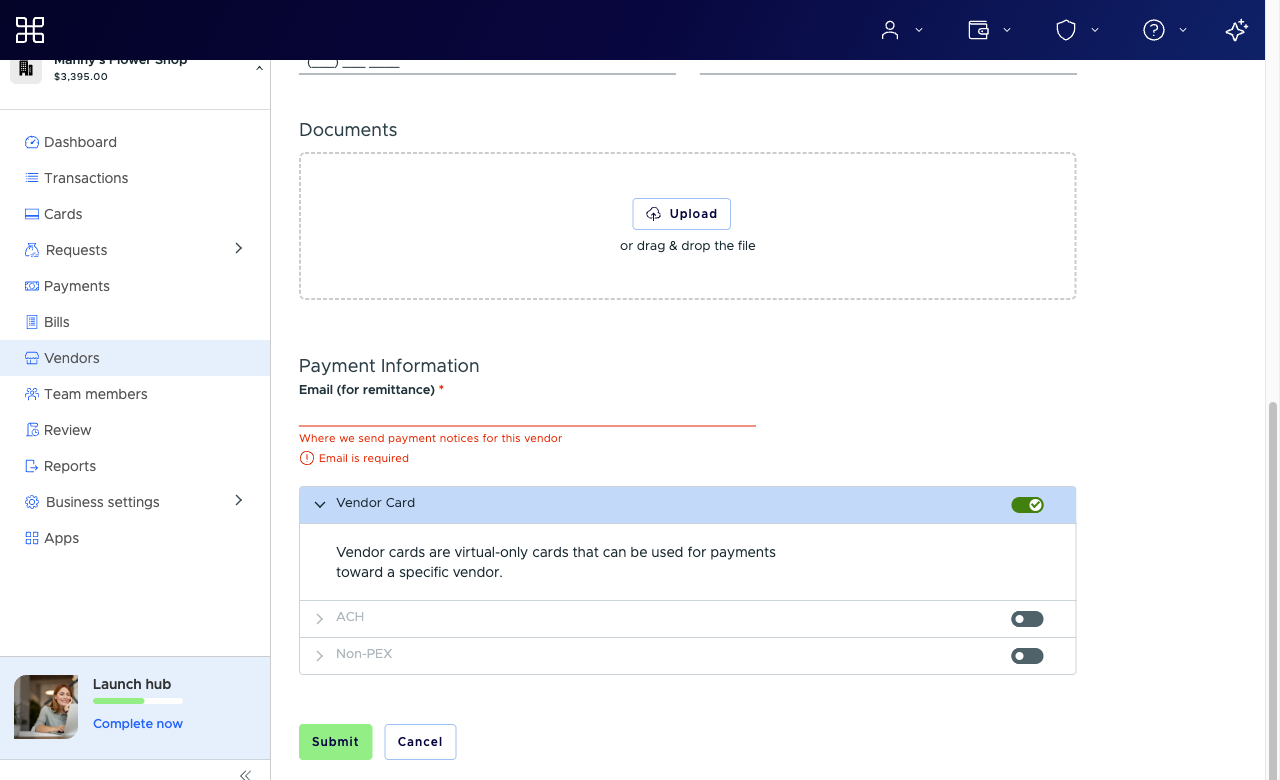Screen dimensions: 1280x780
Task: Click into the remittance Email field
Action: point(527,412)
